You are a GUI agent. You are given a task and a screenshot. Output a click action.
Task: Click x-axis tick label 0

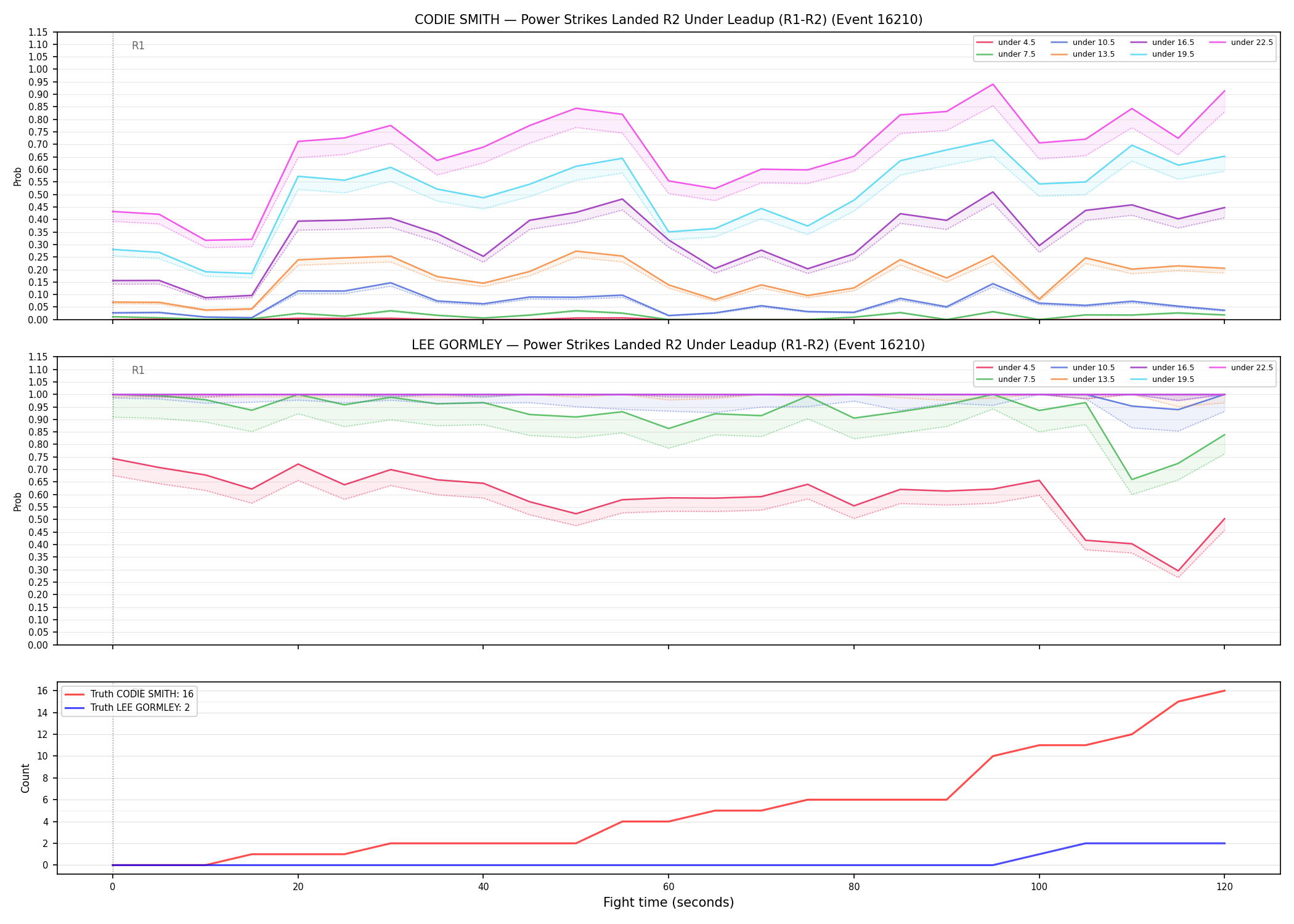pyautogui.click(x=112, y=887)
